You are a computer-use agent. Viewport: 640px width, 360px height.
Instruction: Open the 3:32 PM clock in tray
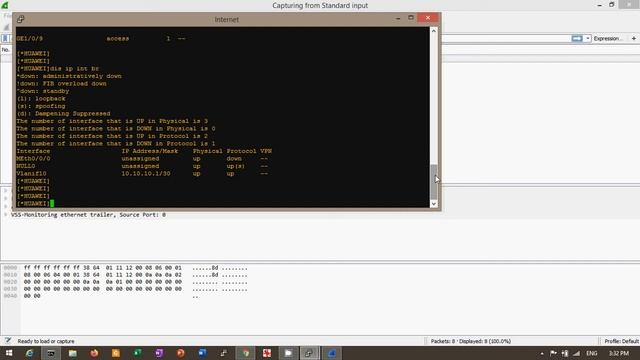[x=619, y=353]
